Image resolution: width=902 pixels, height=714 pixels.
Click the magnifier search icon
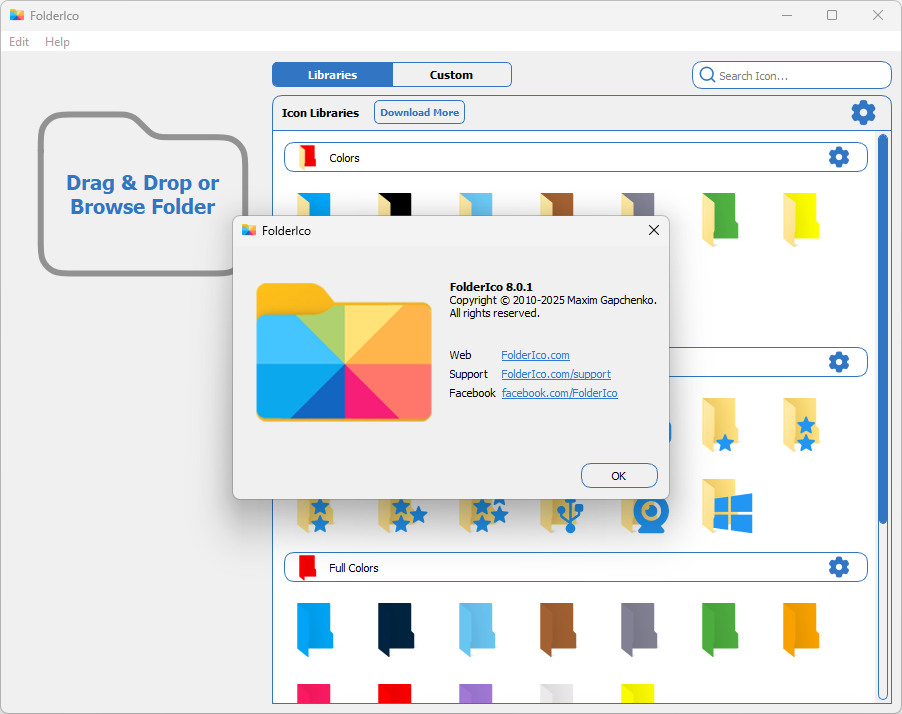(x=707, y=75)
